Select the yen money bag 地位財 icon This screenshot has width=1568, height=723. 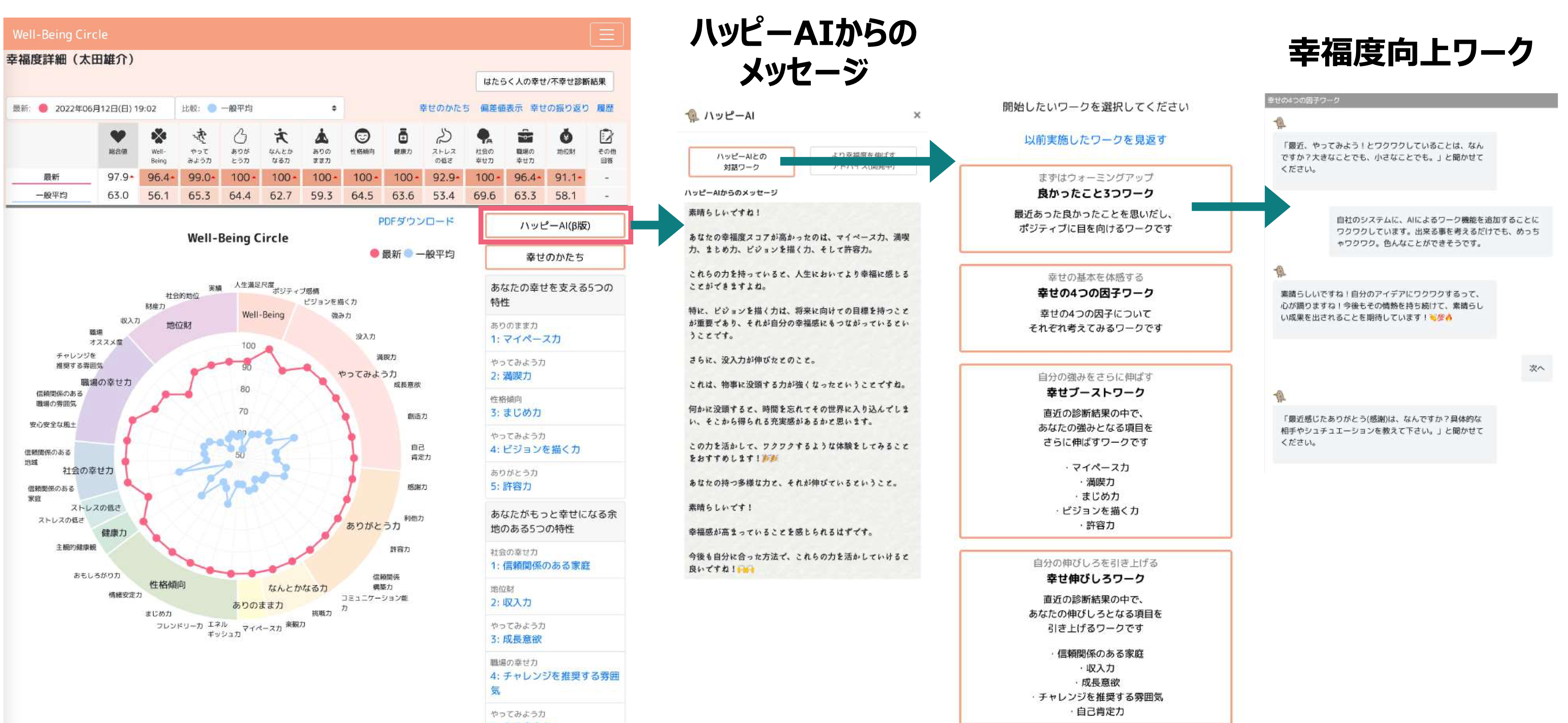click(x=565, y=136)
